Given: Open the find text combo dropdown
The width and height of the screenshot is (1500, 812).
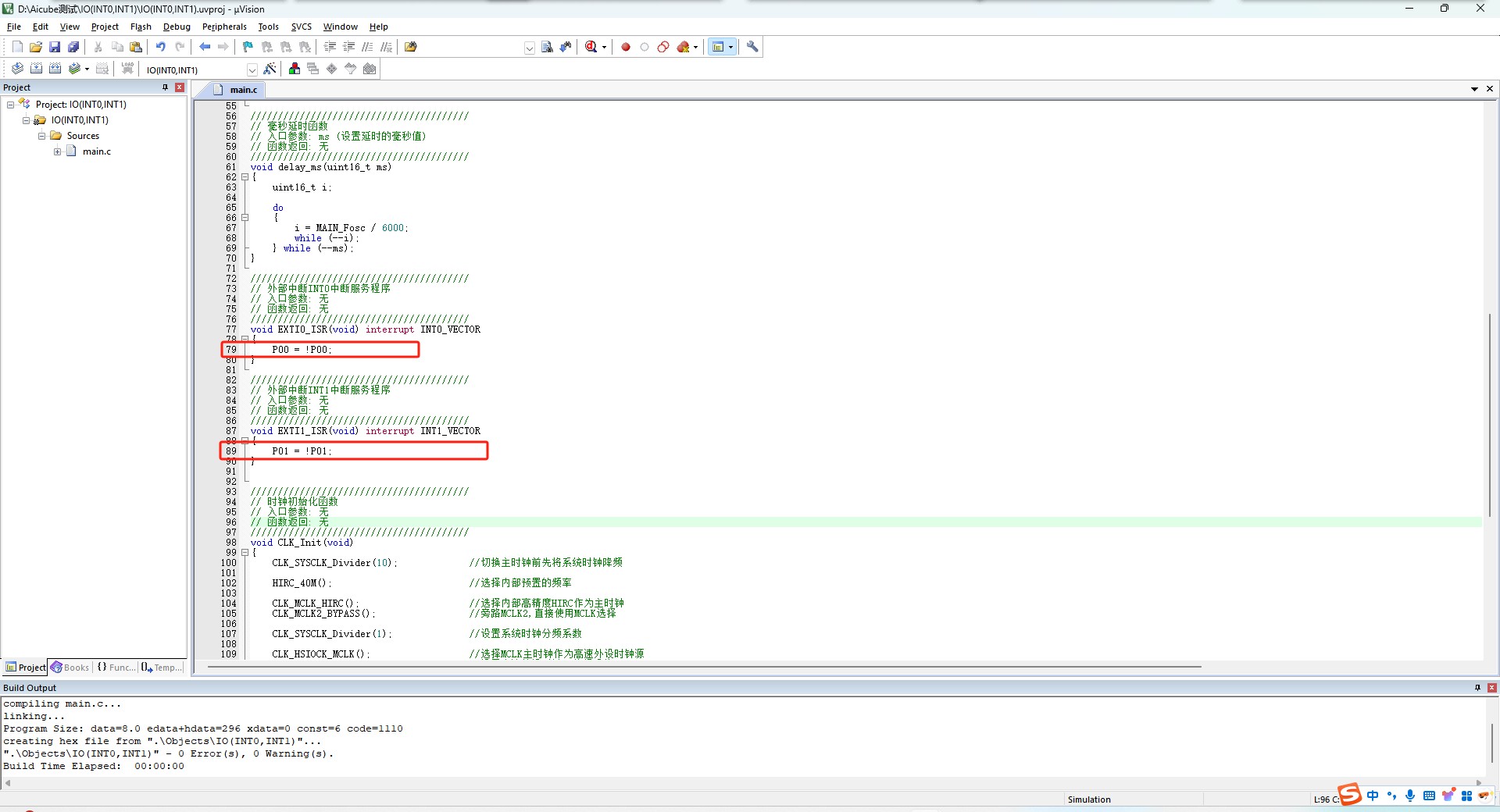Looking at the screenshot, I should click(x=529, y=48).
